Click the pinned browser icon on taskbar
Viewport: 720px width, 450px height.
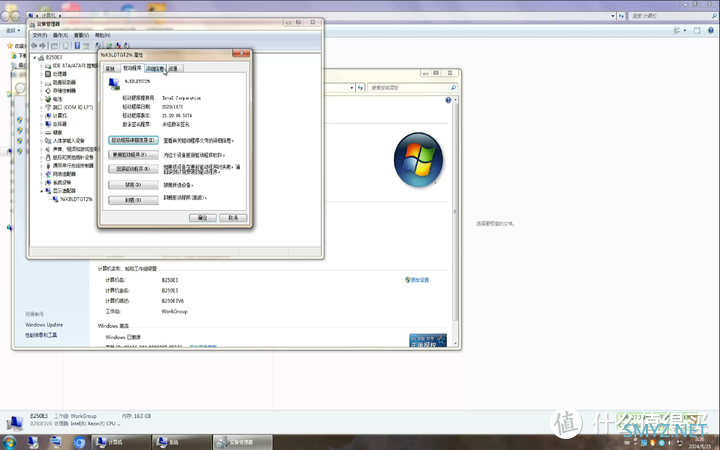tap(79, 442)
